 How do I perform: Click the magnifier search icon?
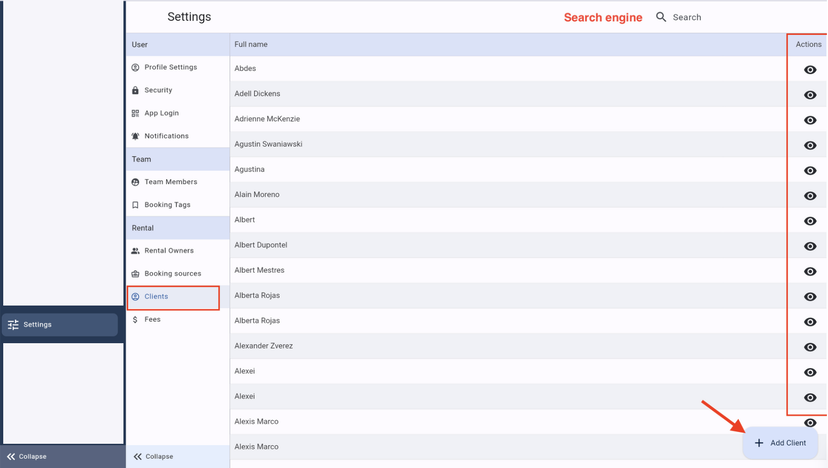point(661,17)
